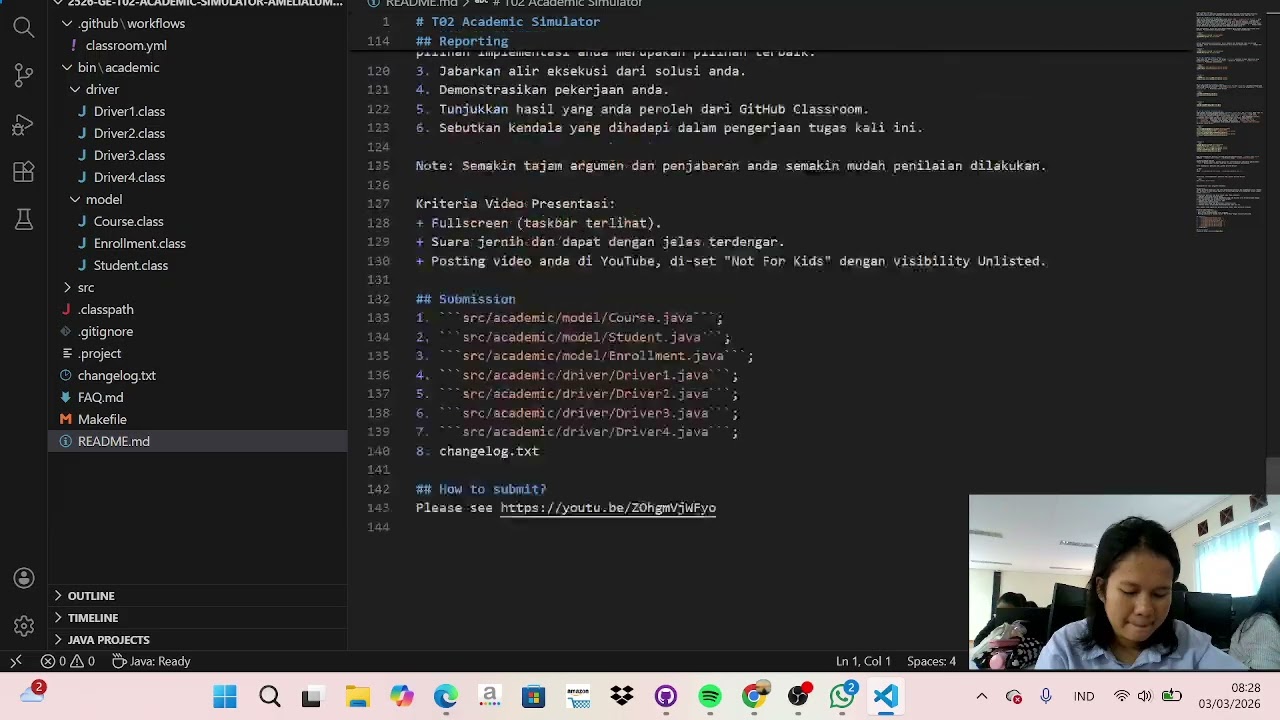
Task: Open the Accounts icon in activity bar
Action: [24, 578]
